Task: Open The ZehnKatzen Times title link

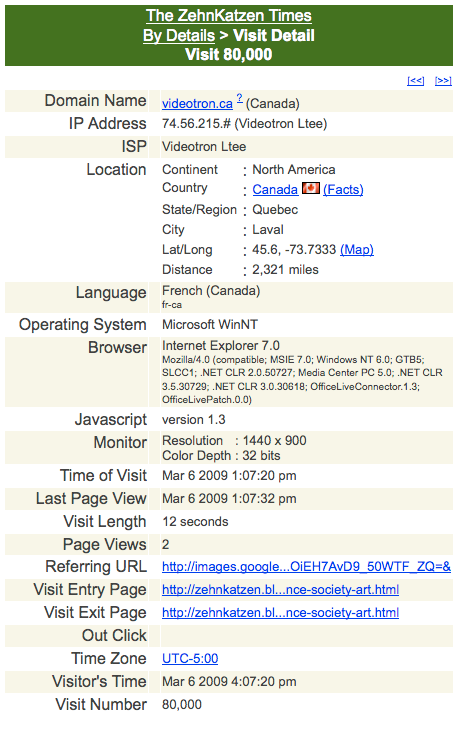Action: pyautogui.click(x=229, y=15)
